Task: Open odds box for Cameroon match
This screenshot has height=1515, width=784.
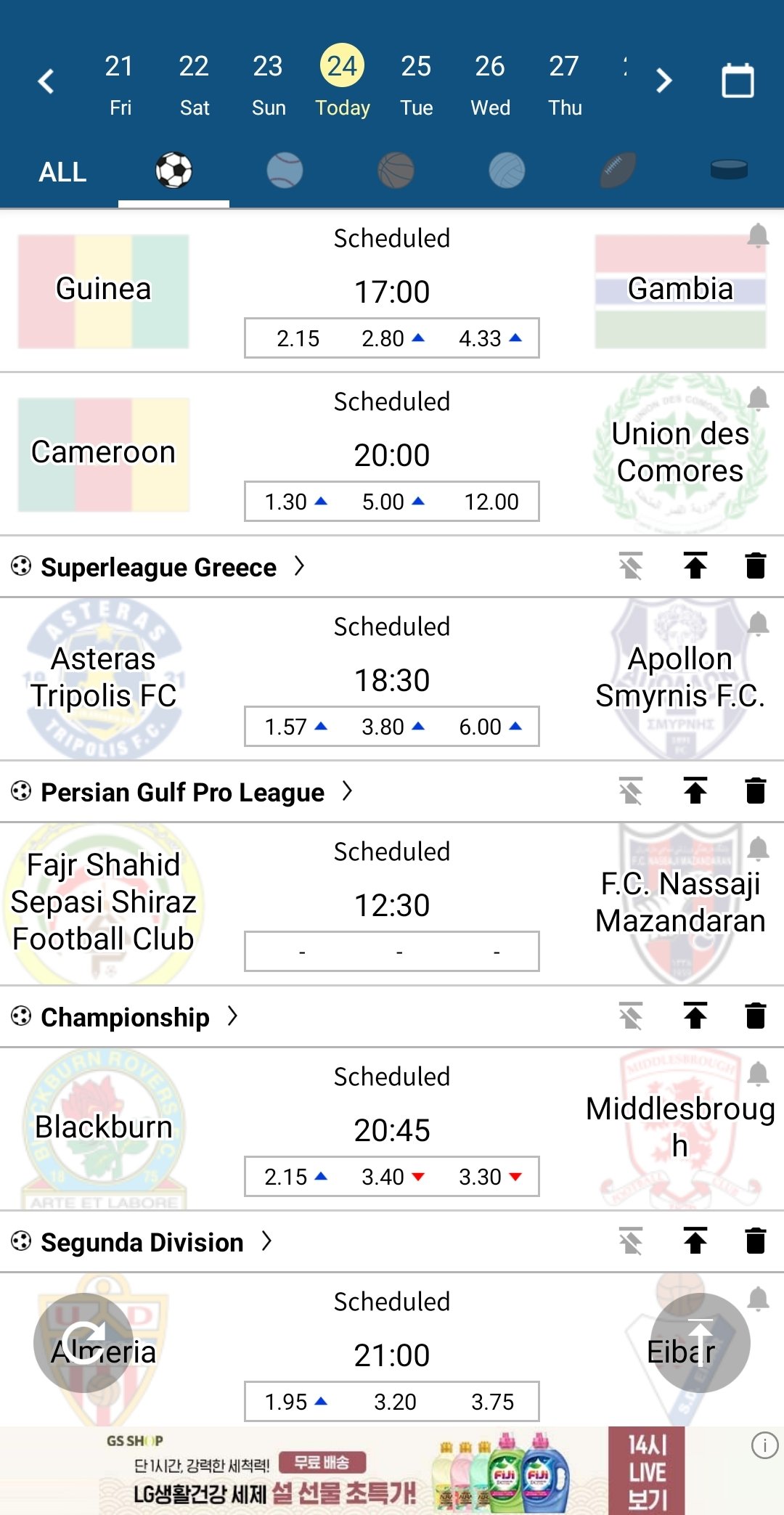Action: [392, 502]
